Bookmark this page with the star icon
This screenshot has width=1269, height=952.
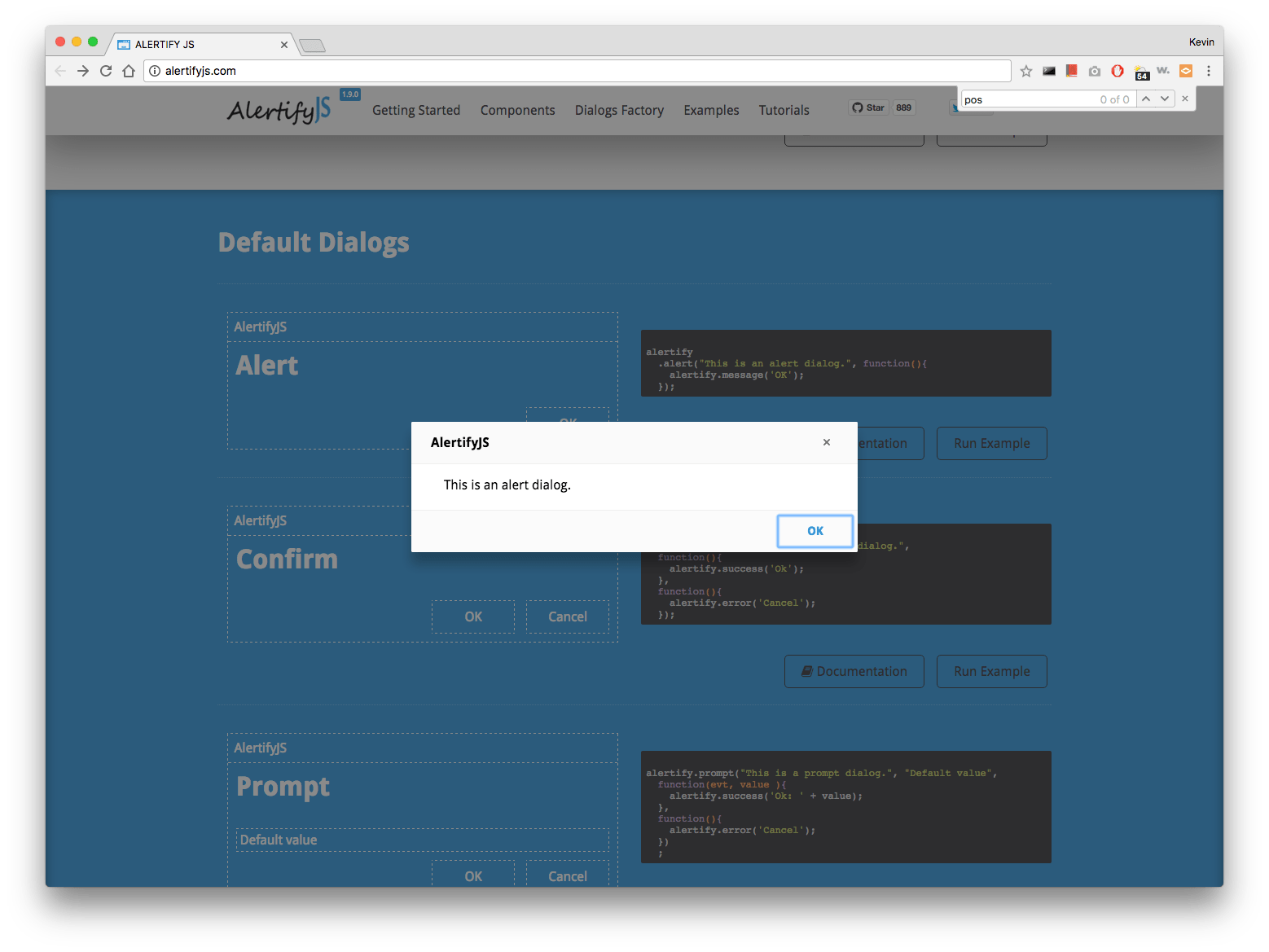[x=1026, y=71]
